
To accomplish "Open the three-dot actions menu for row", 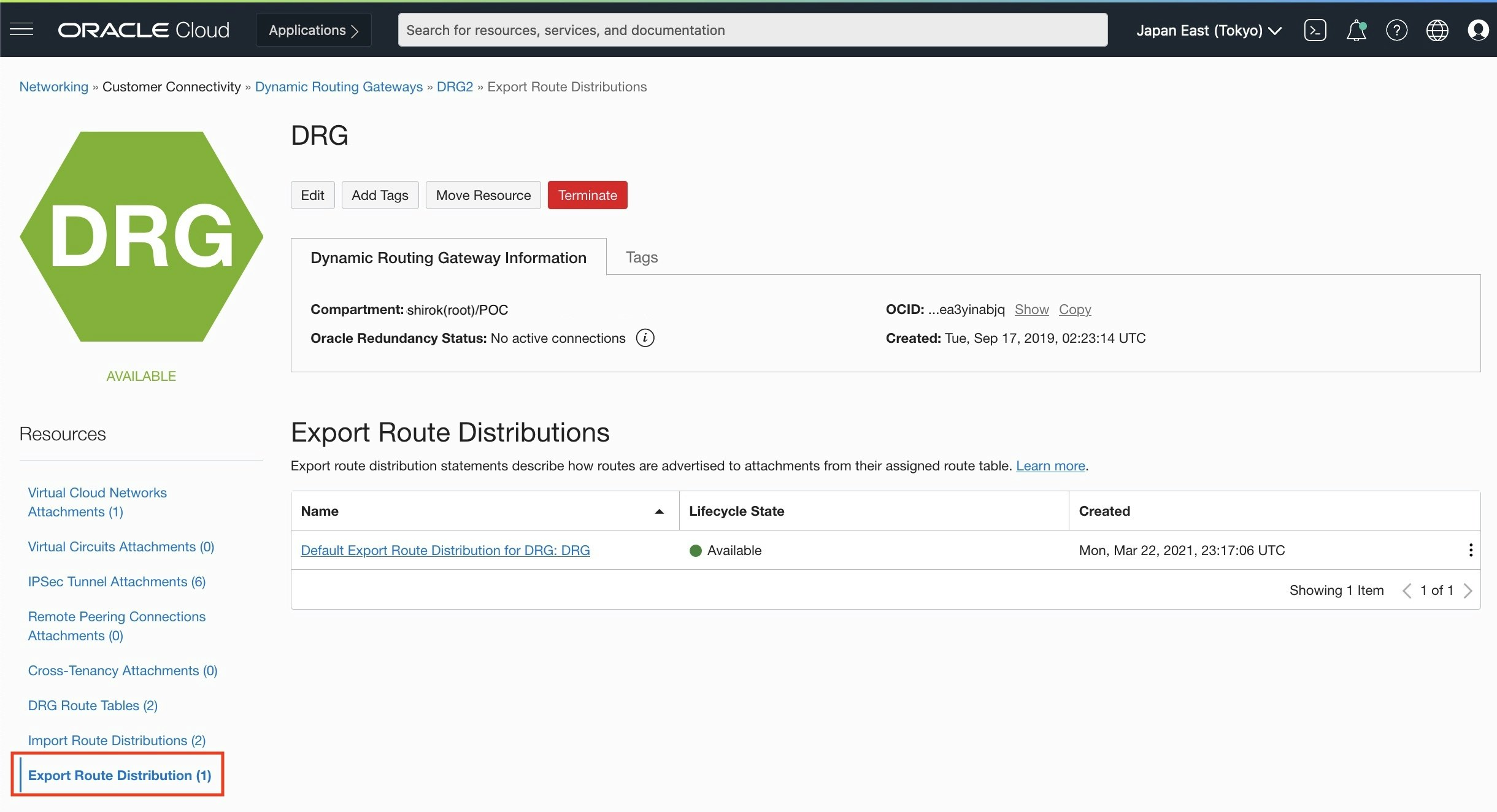I will [x=1470, y=550].
